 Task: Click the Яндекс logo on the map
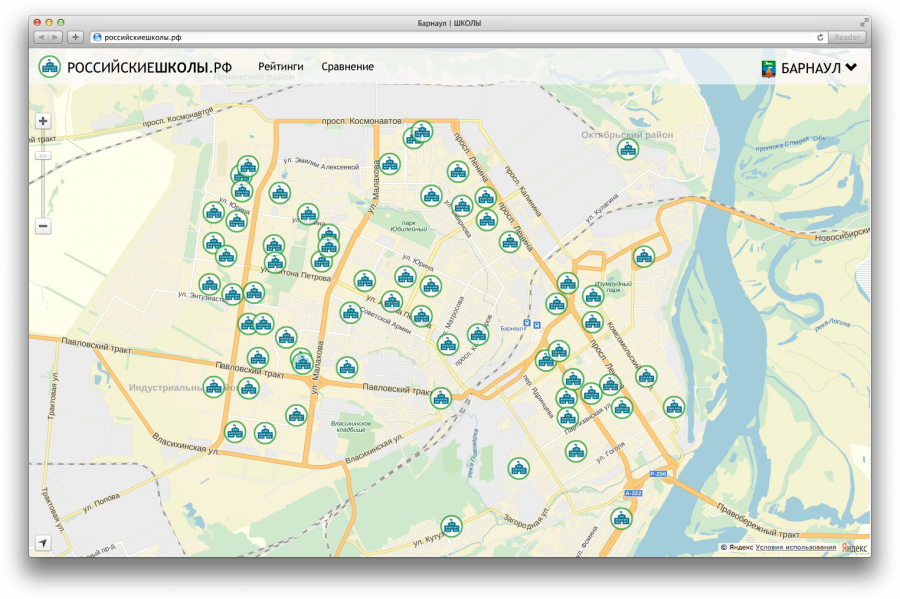(853, 547)
